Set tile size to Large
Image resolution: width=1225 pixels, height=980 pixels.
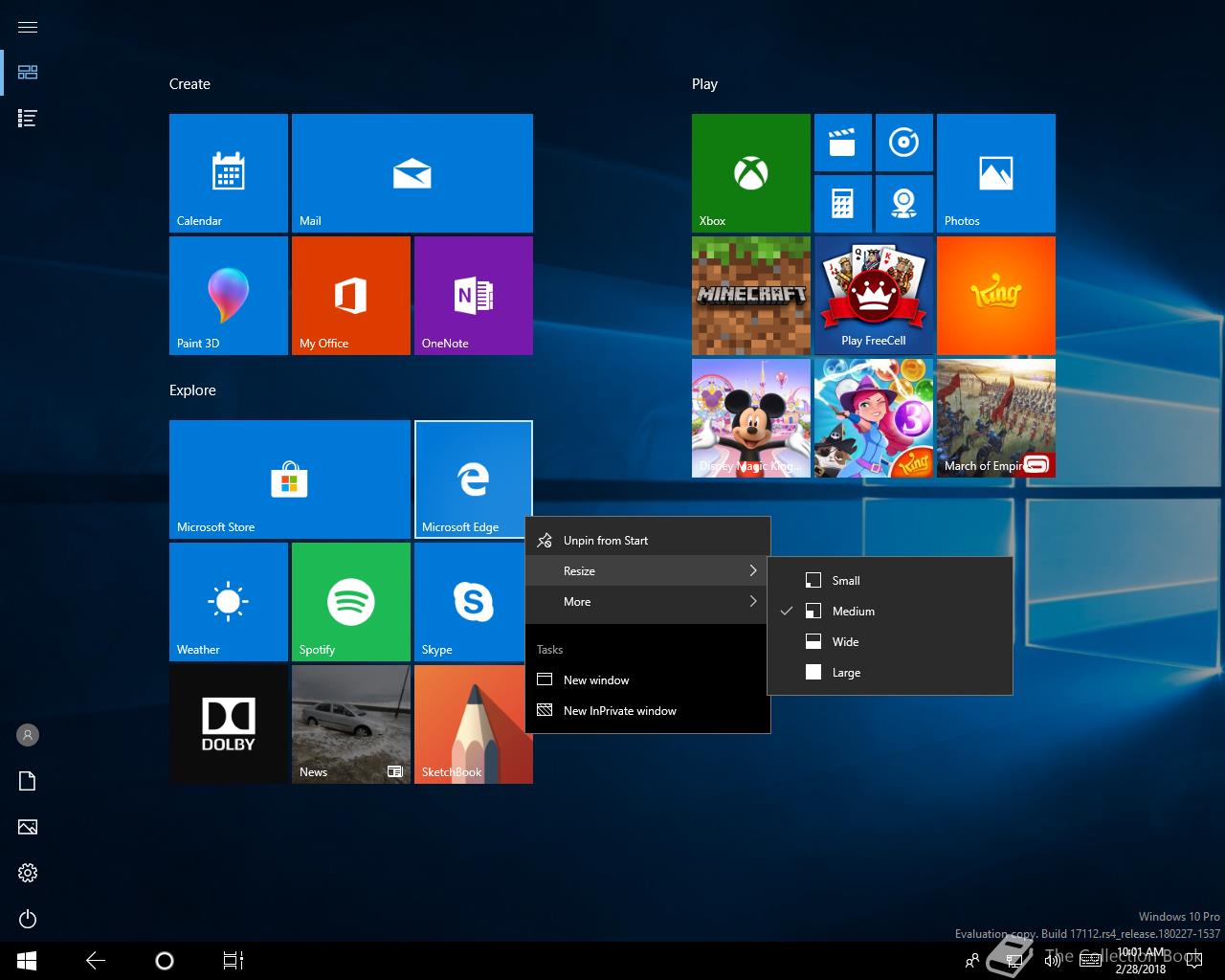[890, 673]
